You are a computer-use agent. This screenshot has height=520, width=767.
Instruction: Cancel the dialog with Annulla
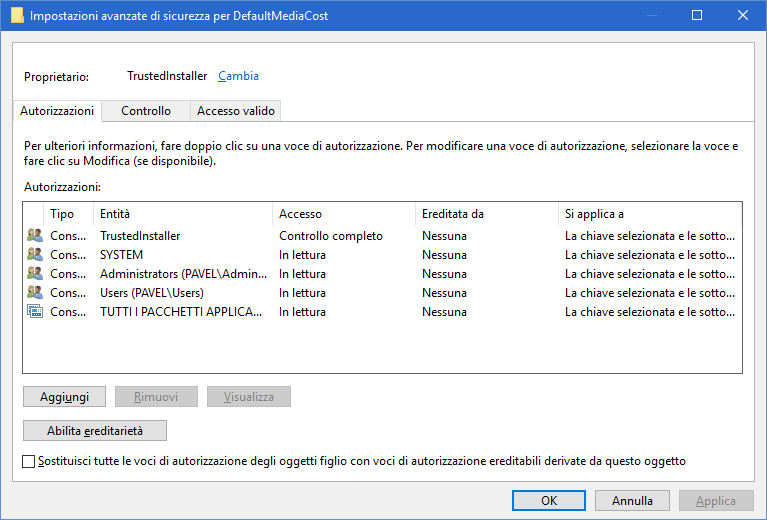tap(632, 501)
